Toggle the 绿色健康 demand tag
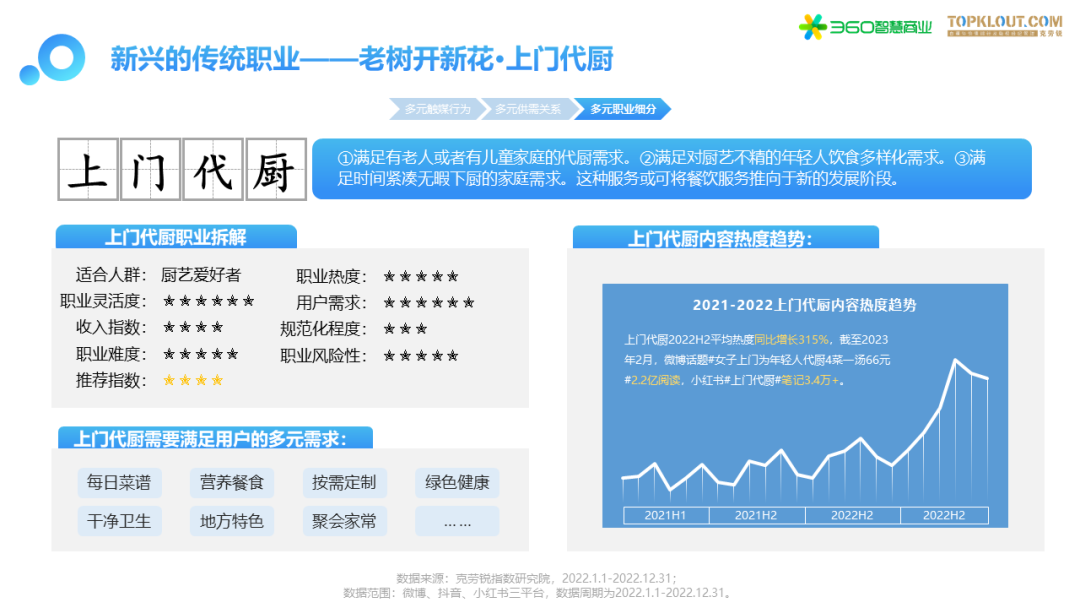Viewport: 1080px width, 608px height. coord(457,483)
